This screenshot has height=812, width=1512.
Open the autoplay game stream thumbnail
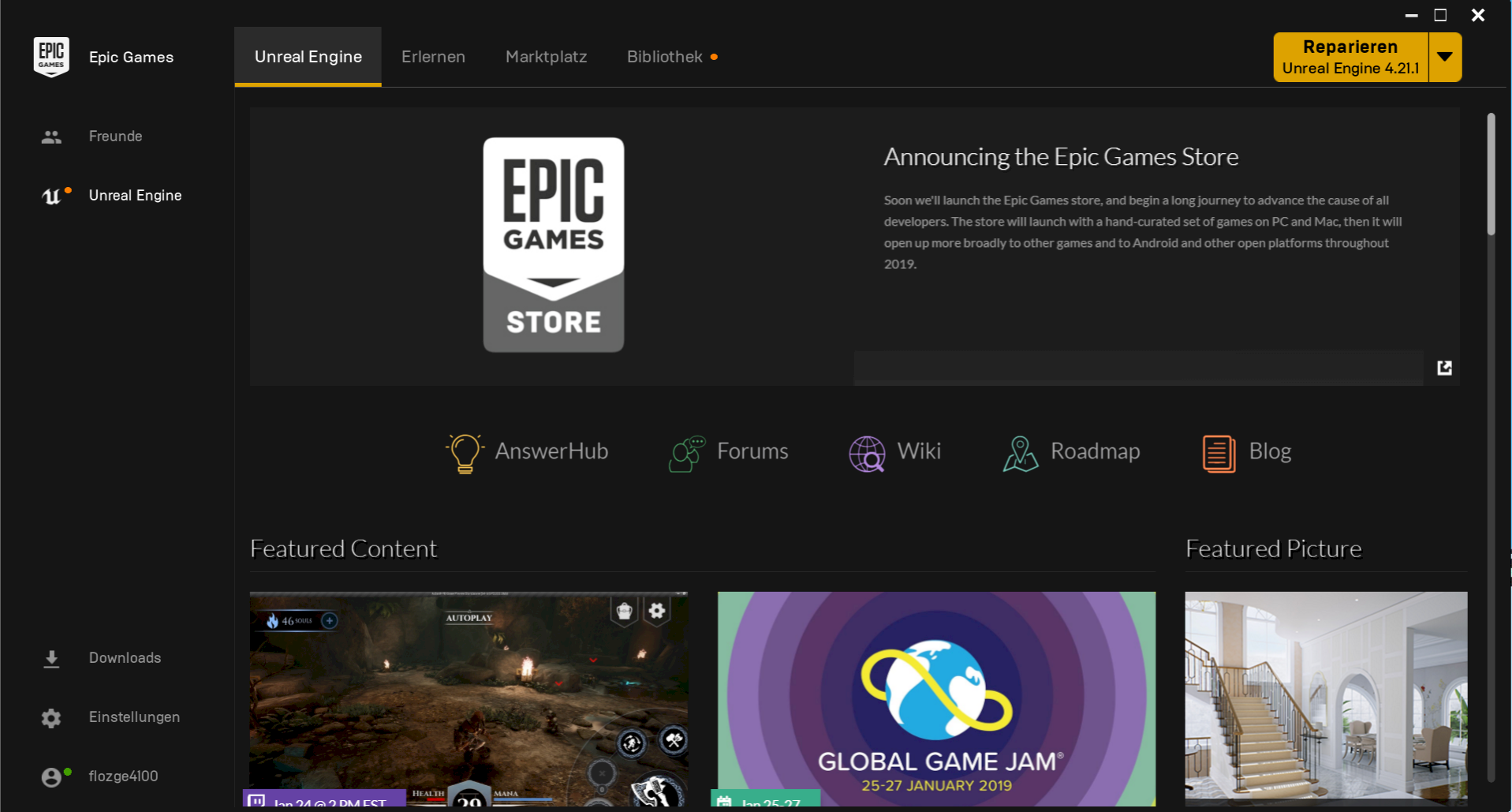(x=469, y=699)
